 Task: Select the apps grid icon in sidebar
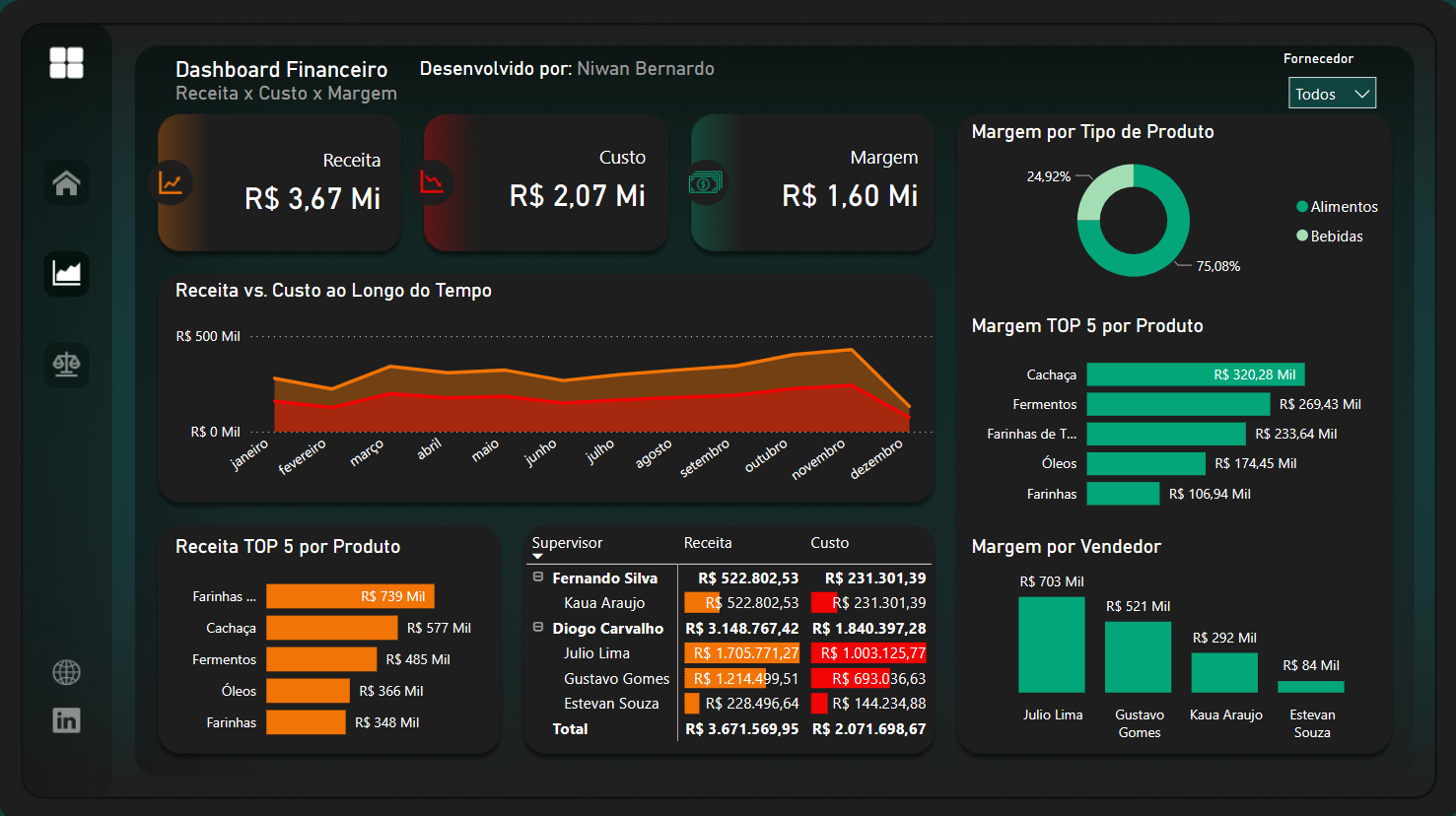(x=66, y=62)
